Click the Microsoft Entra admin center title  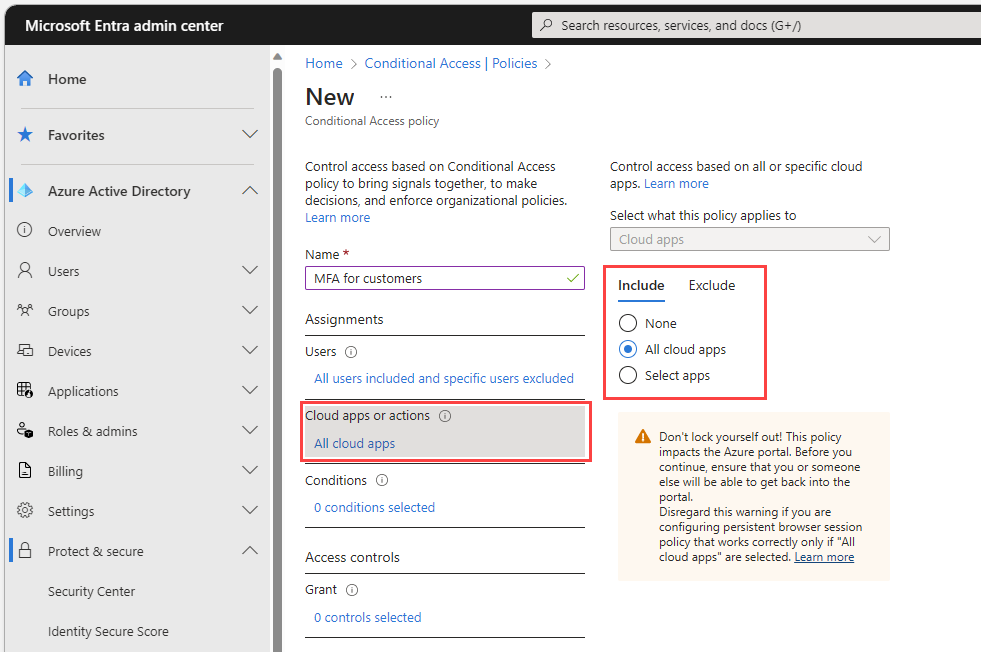tap(124, 26)
